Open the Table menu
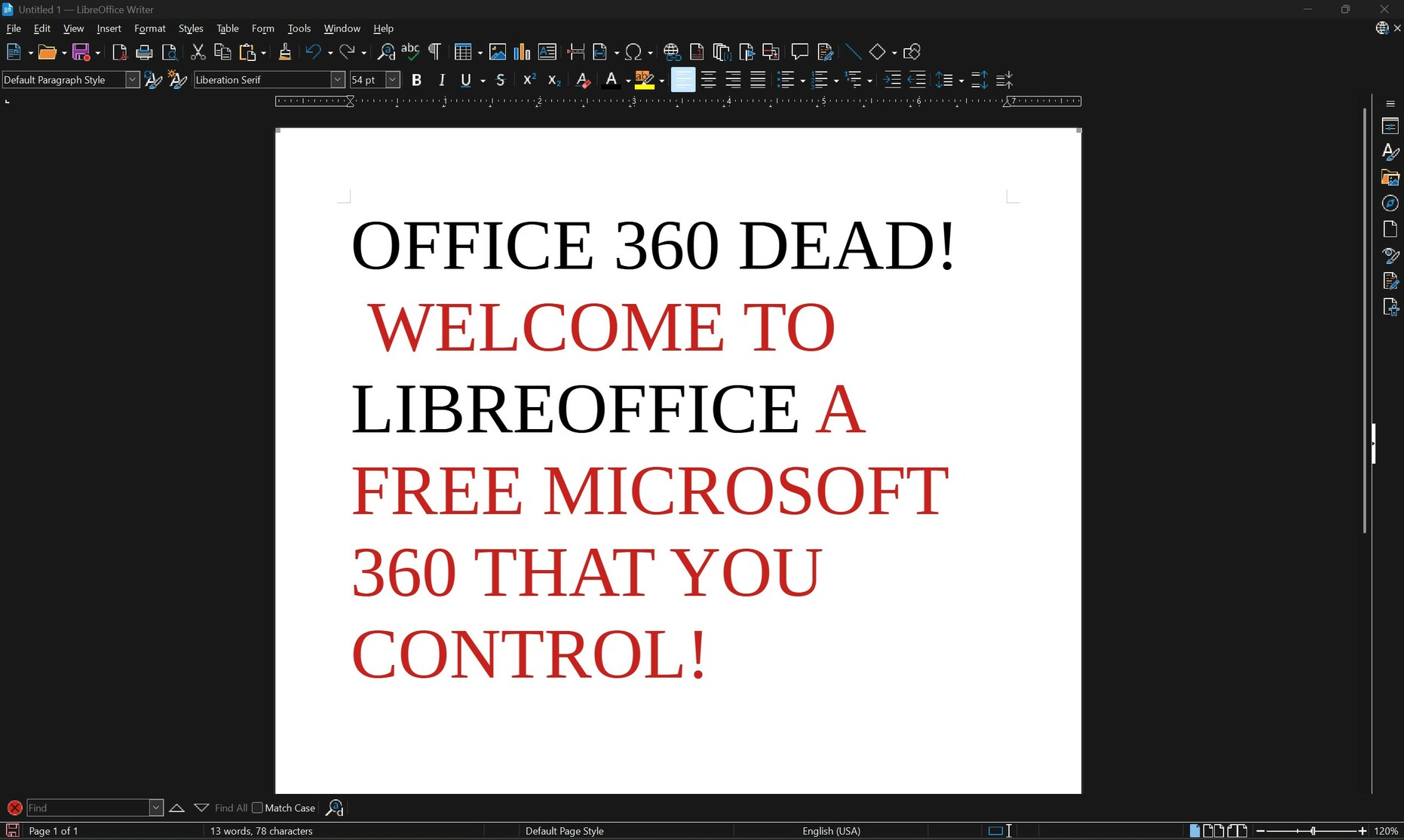Image resolution: width=1404 pixels, height=840 pixels. click(x=227, y=29)
